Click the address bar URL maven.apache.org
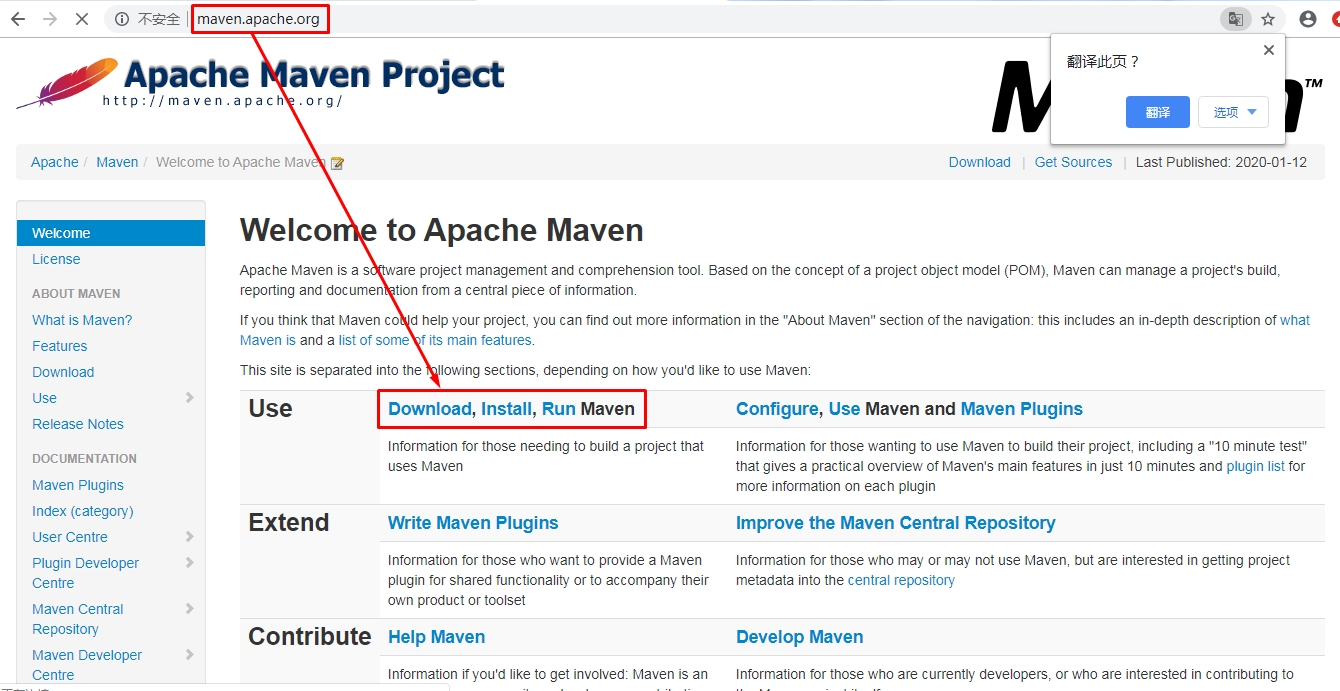 (258, 19)
